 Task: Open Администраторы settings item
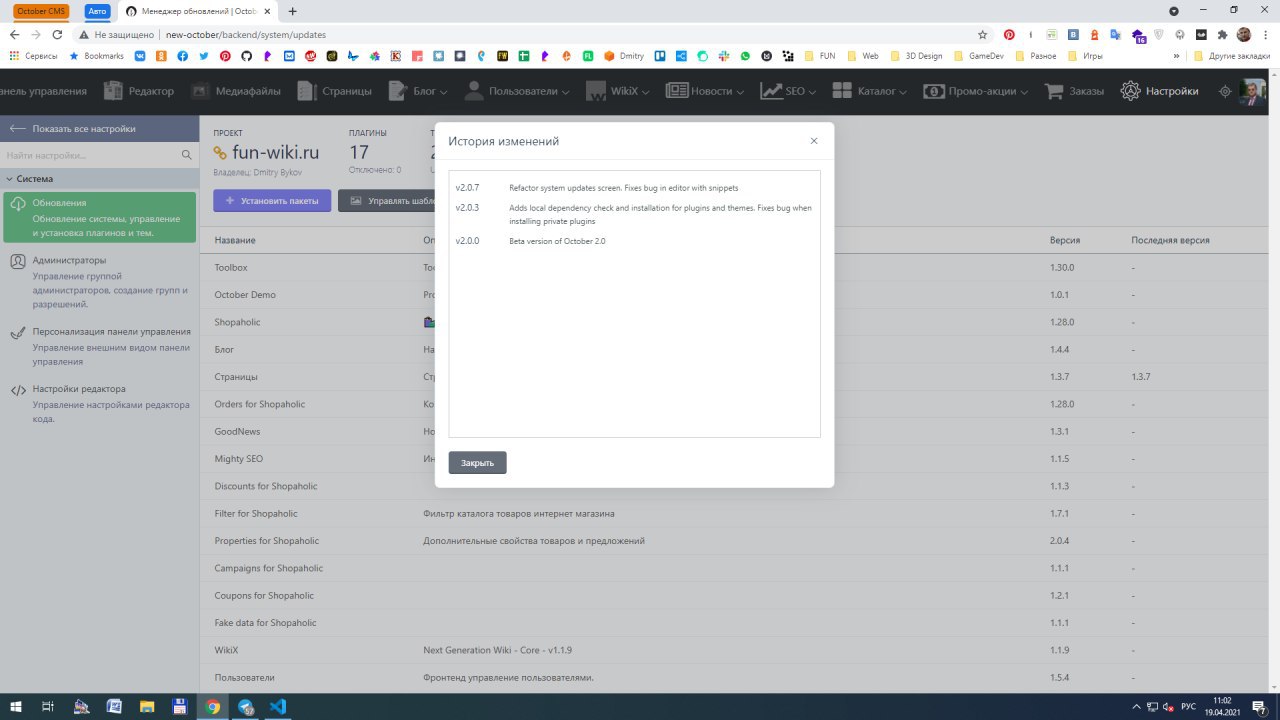(100, 282)
